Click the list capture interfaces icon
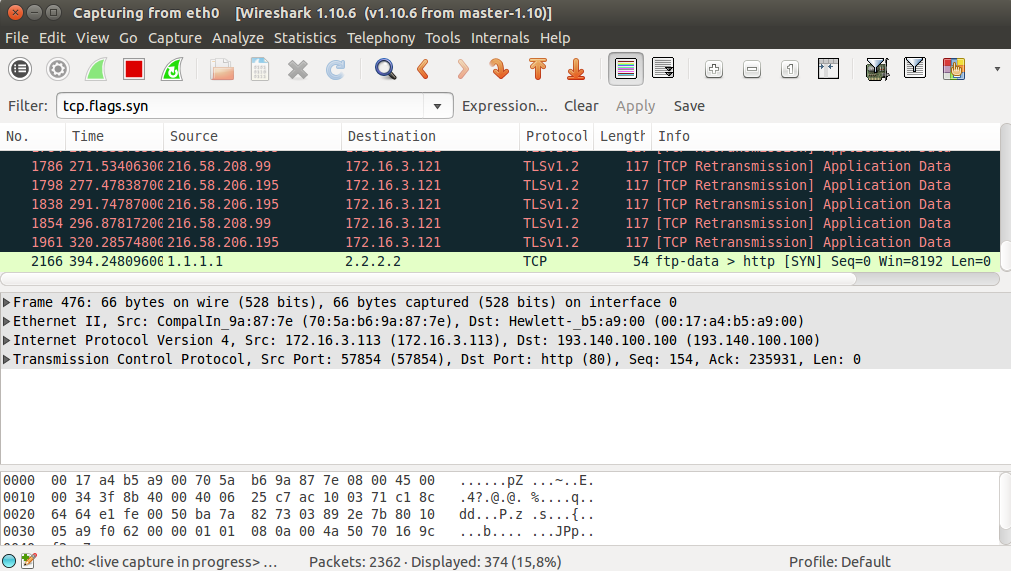Screen dimensions: 1011x571 pos(20,69)
